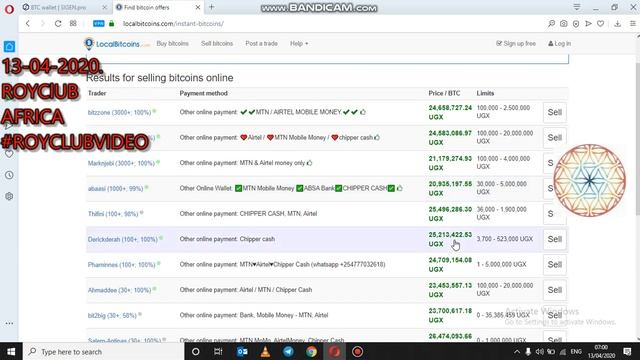
Task: Open trader abaasi profile
Action: point(116,189)
